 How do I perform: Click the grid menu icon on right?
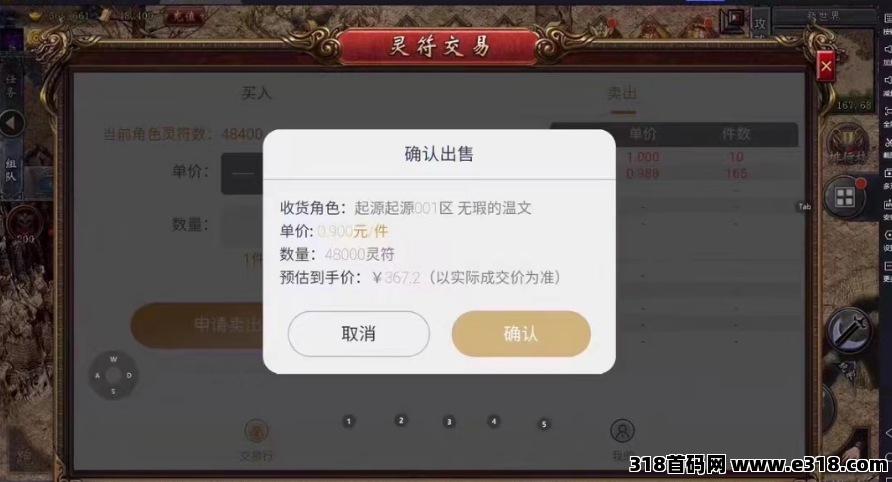pyautogui.click(x=844, y=197)
